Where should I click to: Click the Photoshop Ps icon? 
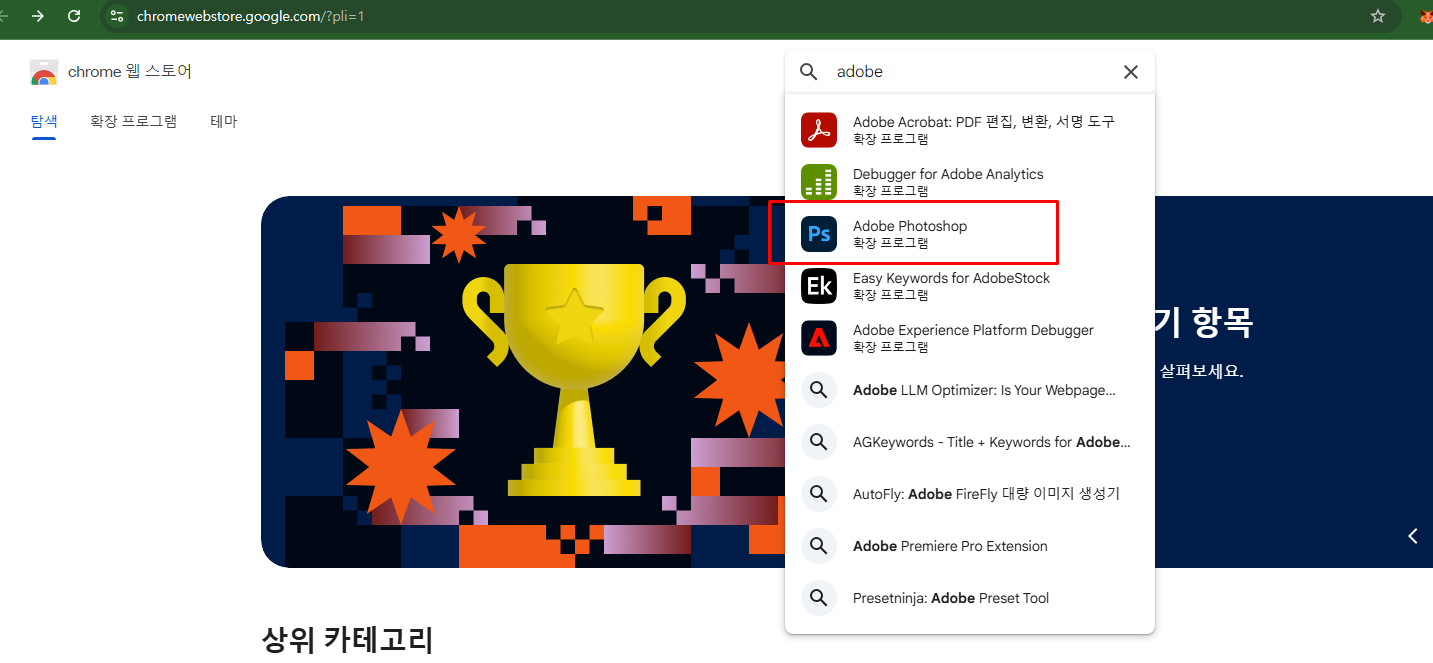pyautogui.click(x=819, y=234)
